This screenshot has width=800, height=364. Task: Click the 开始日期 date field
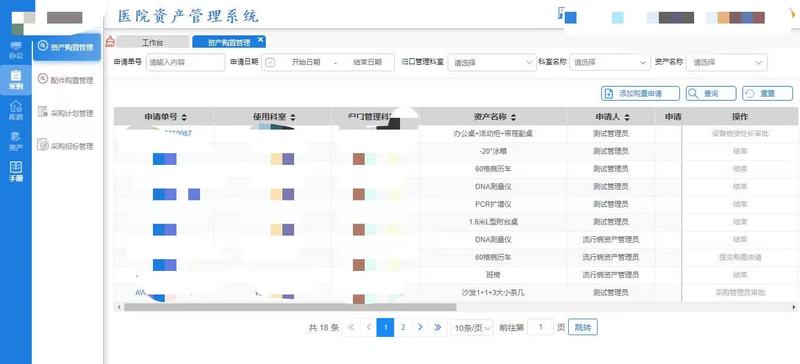click(x=306, y=62)
